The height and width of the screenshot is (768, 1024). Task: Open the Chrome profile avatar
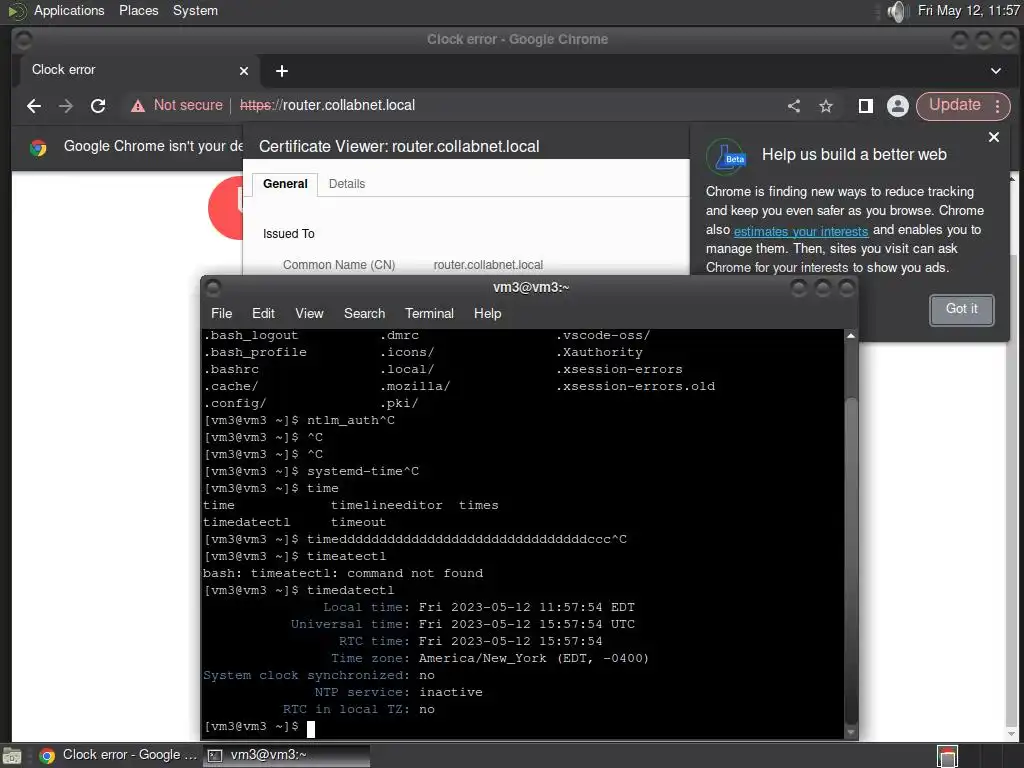898,106
